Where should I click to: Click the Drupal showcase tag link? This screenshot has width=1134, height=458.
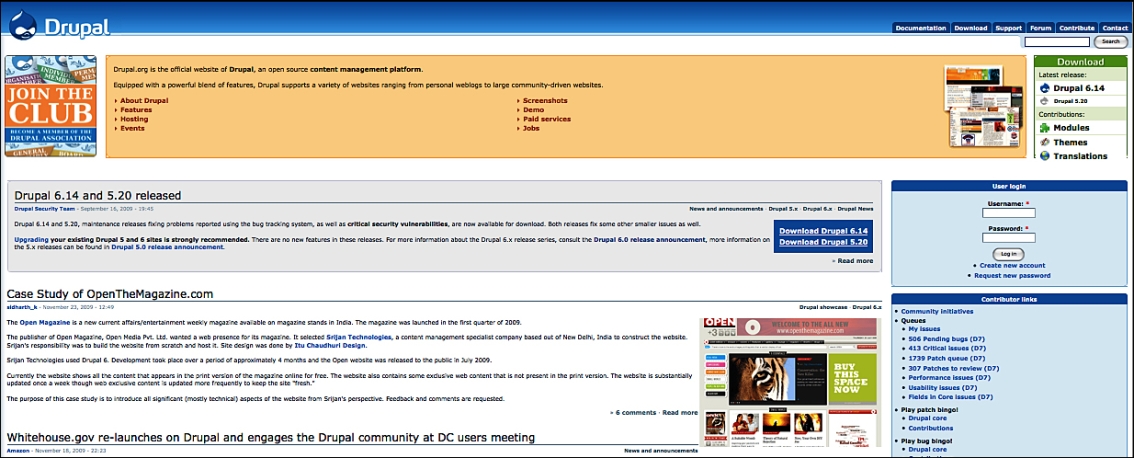[x=823, y=308]
